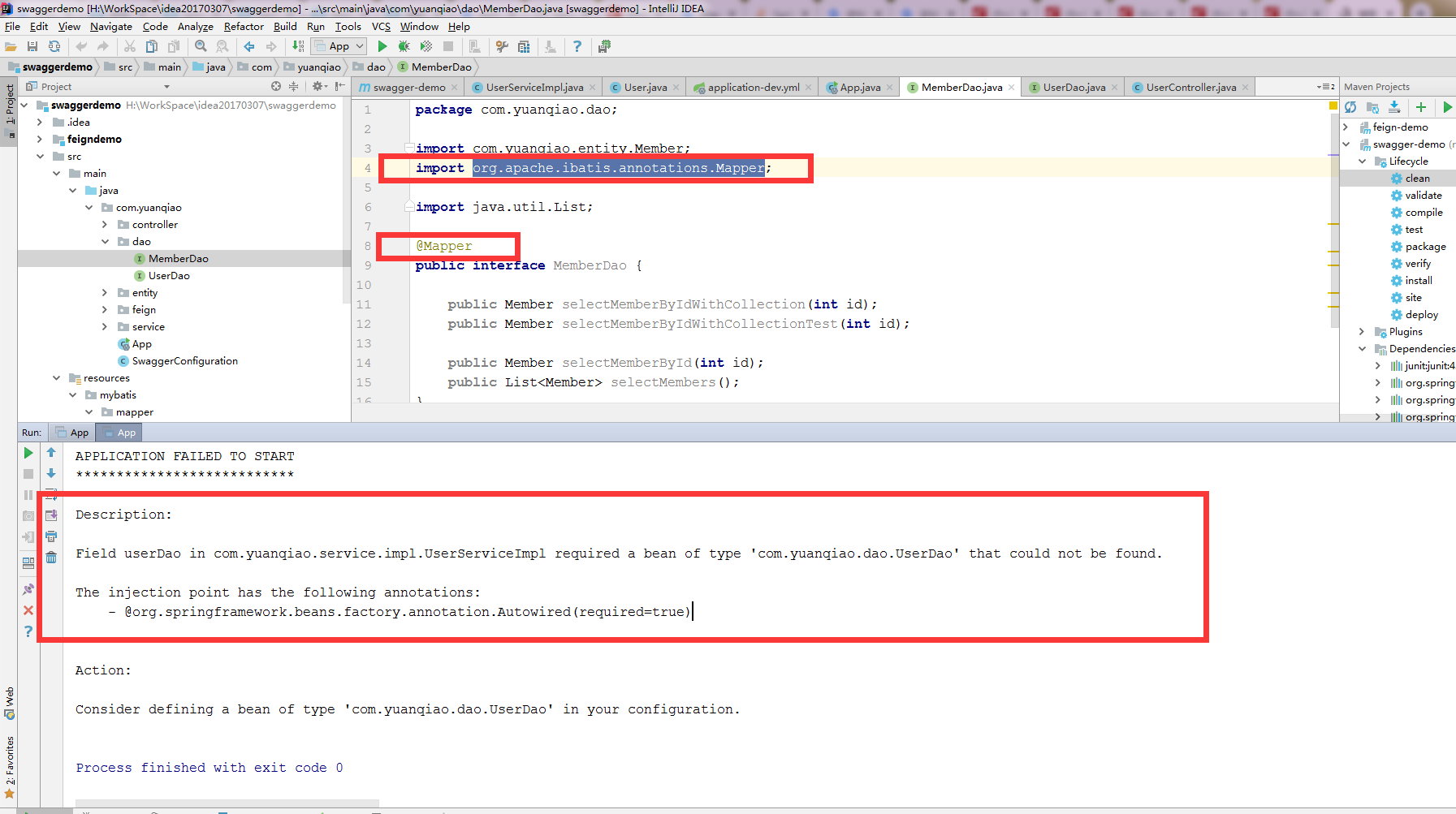This screenshot has width=1456, height=814.
Task: Expand the entity package
Action: click(x=105, y=293)
